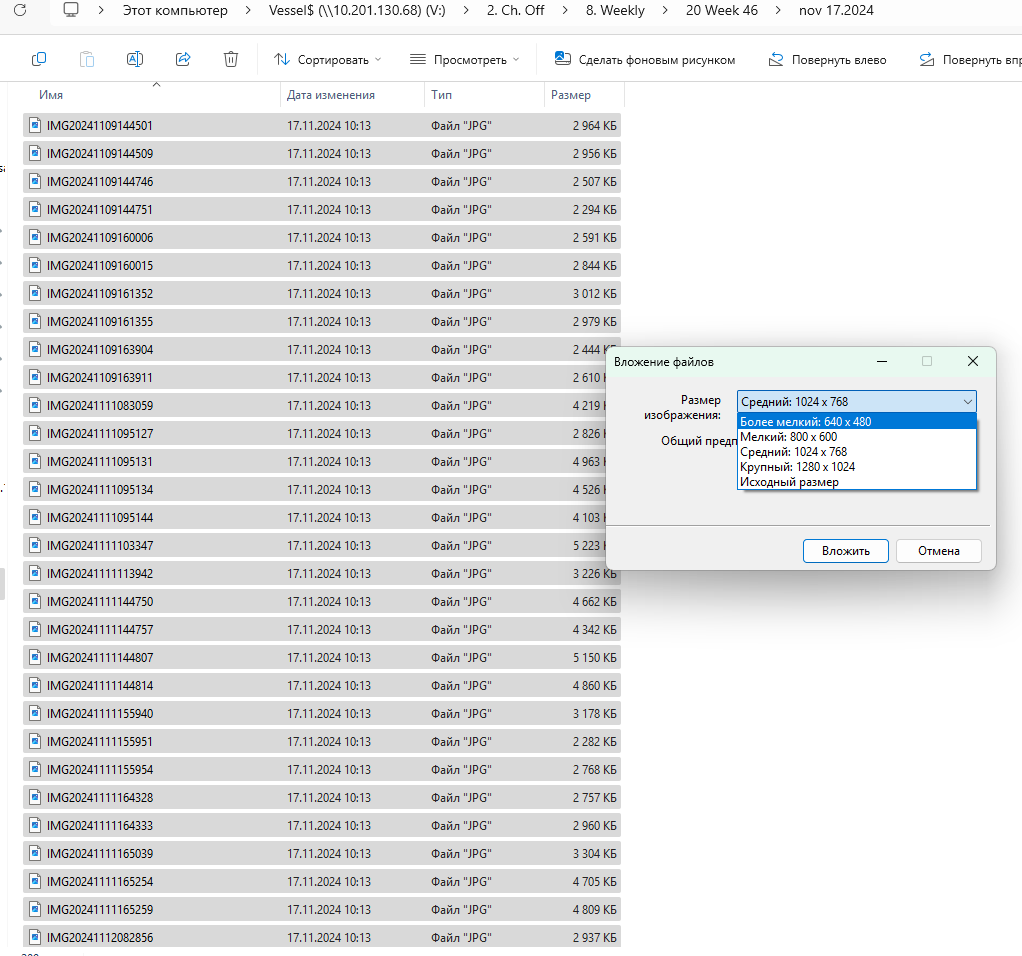Sort by Тип column header
This screenshot has width=1022, height=956.
pos(441,94)
